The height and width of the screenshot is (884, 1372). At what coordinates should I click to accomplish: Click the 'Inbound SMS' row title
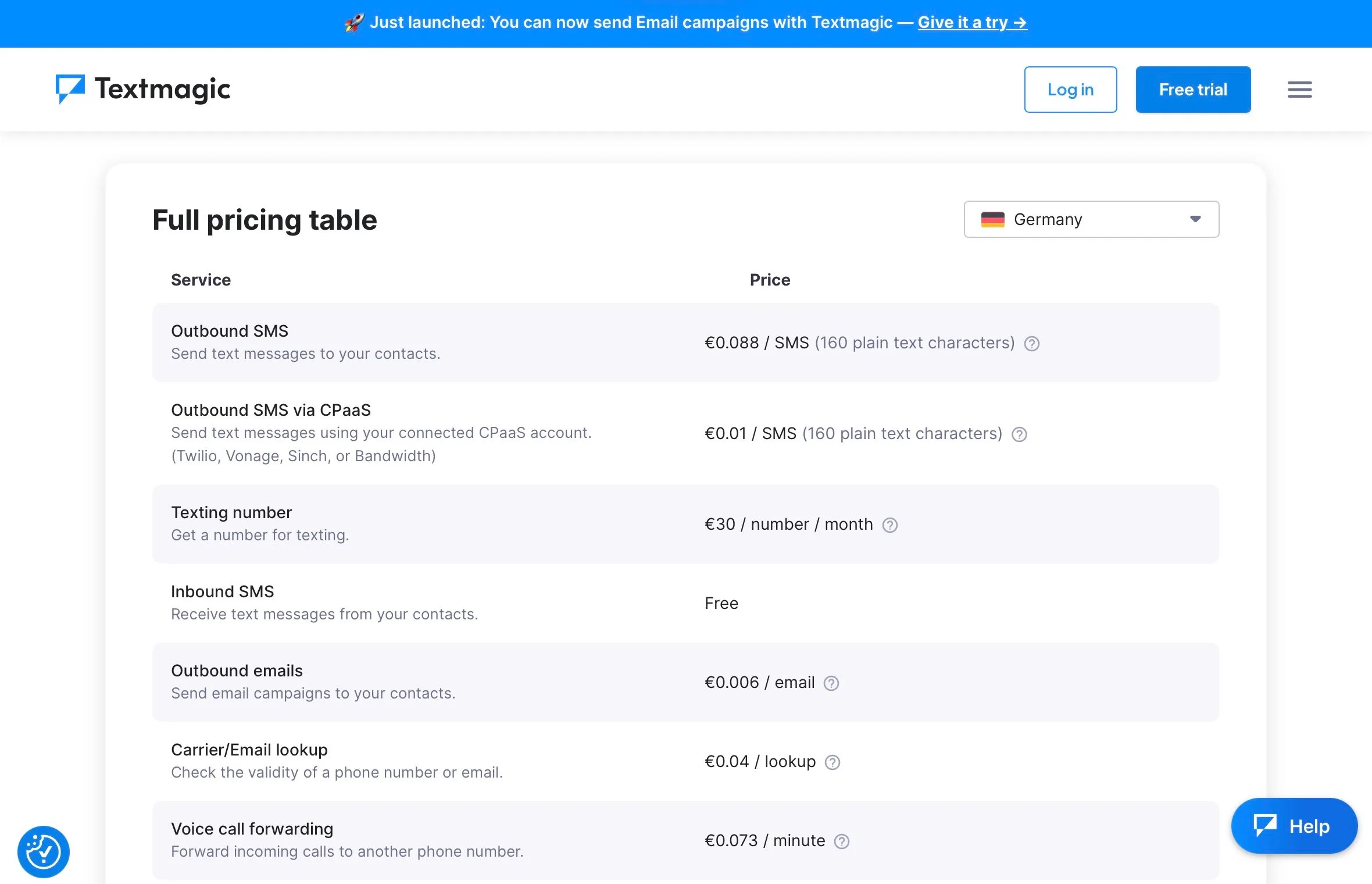[223, 591]
